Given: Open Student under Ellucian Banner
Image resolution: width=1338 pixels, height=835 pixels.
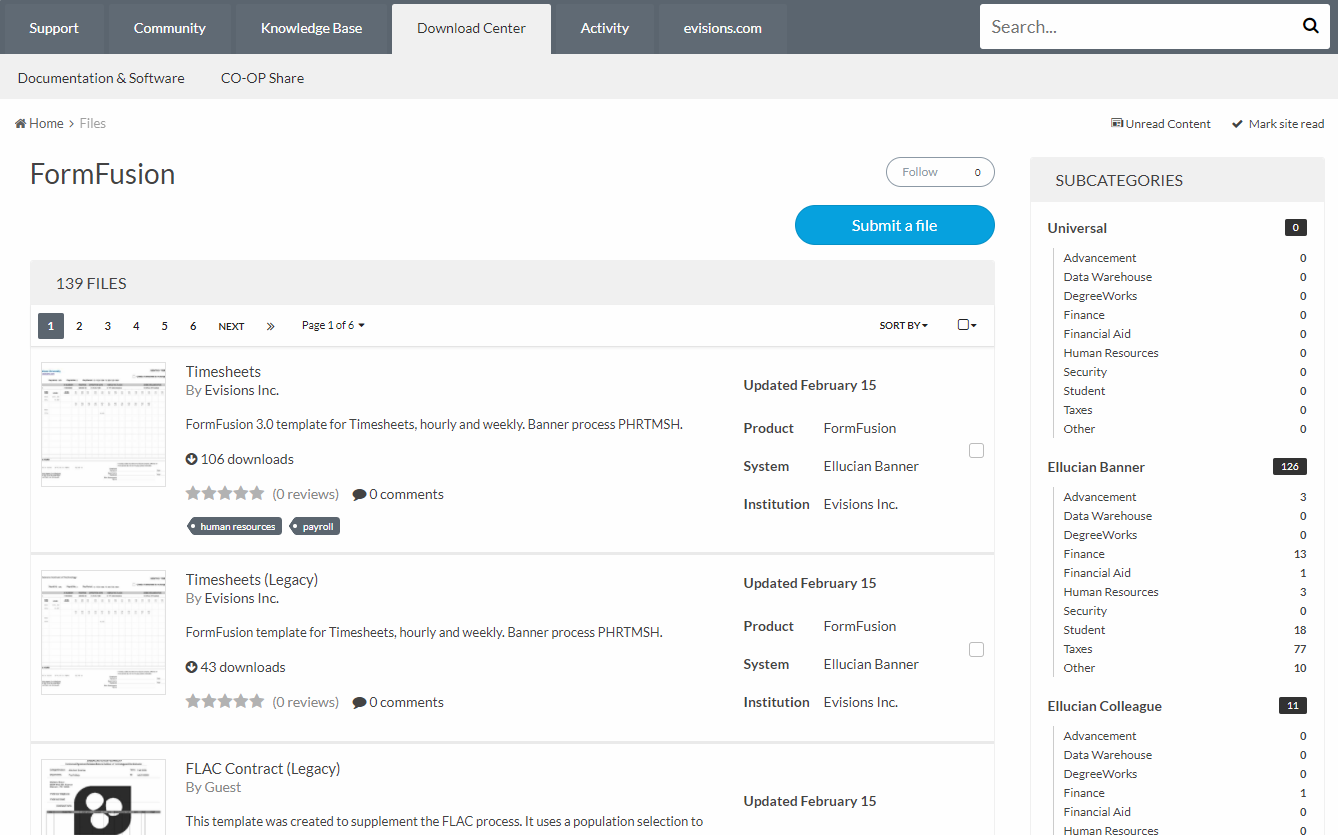Looking at the screenshot, I should click(x=1084, y=630).
